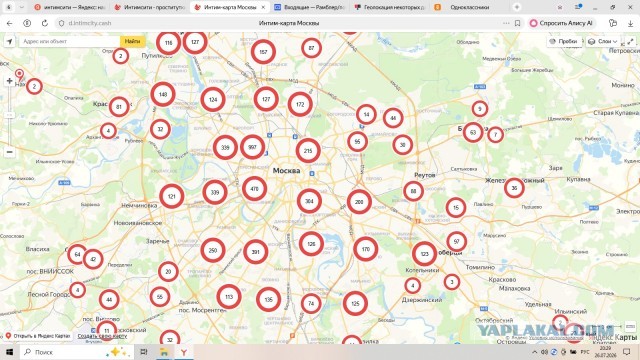The height and width of the screenshot is (360, 640).
Task: Click the Поиск box on Windows taskbar
Action: click(x=77, y=352)
